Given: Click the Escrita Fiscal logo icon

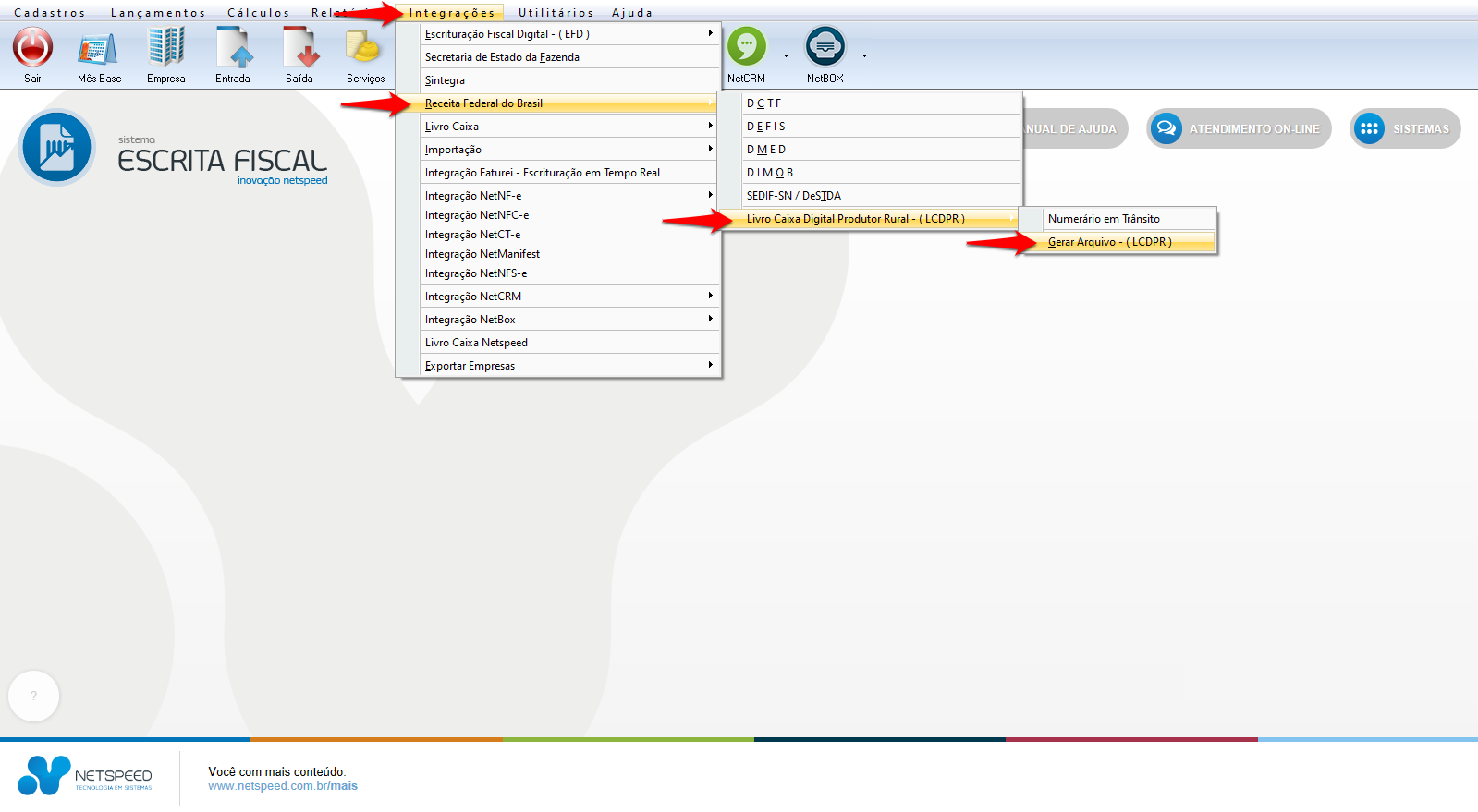Looking at the screenshot, I should [56, 148].
